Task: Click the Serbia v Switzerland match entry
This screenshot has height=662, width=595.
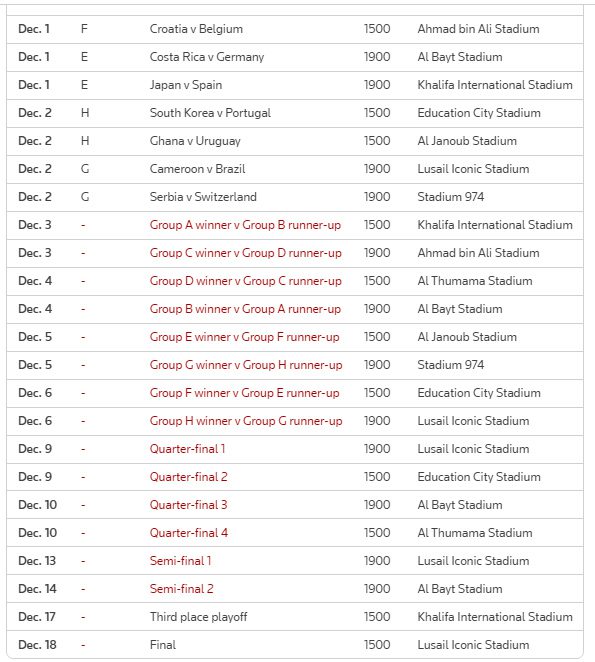Action: pyautogui.click(x=203, y=197)
